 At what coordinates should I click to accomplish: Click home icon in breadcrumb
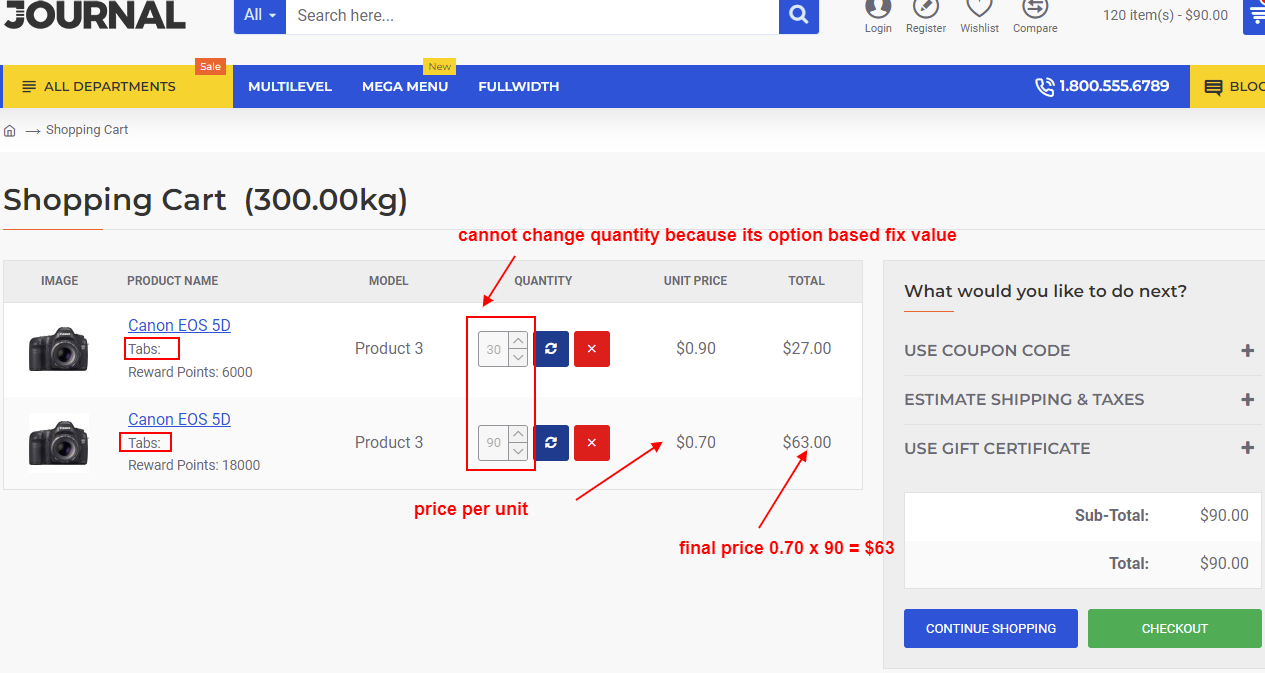tap(10, 131)
